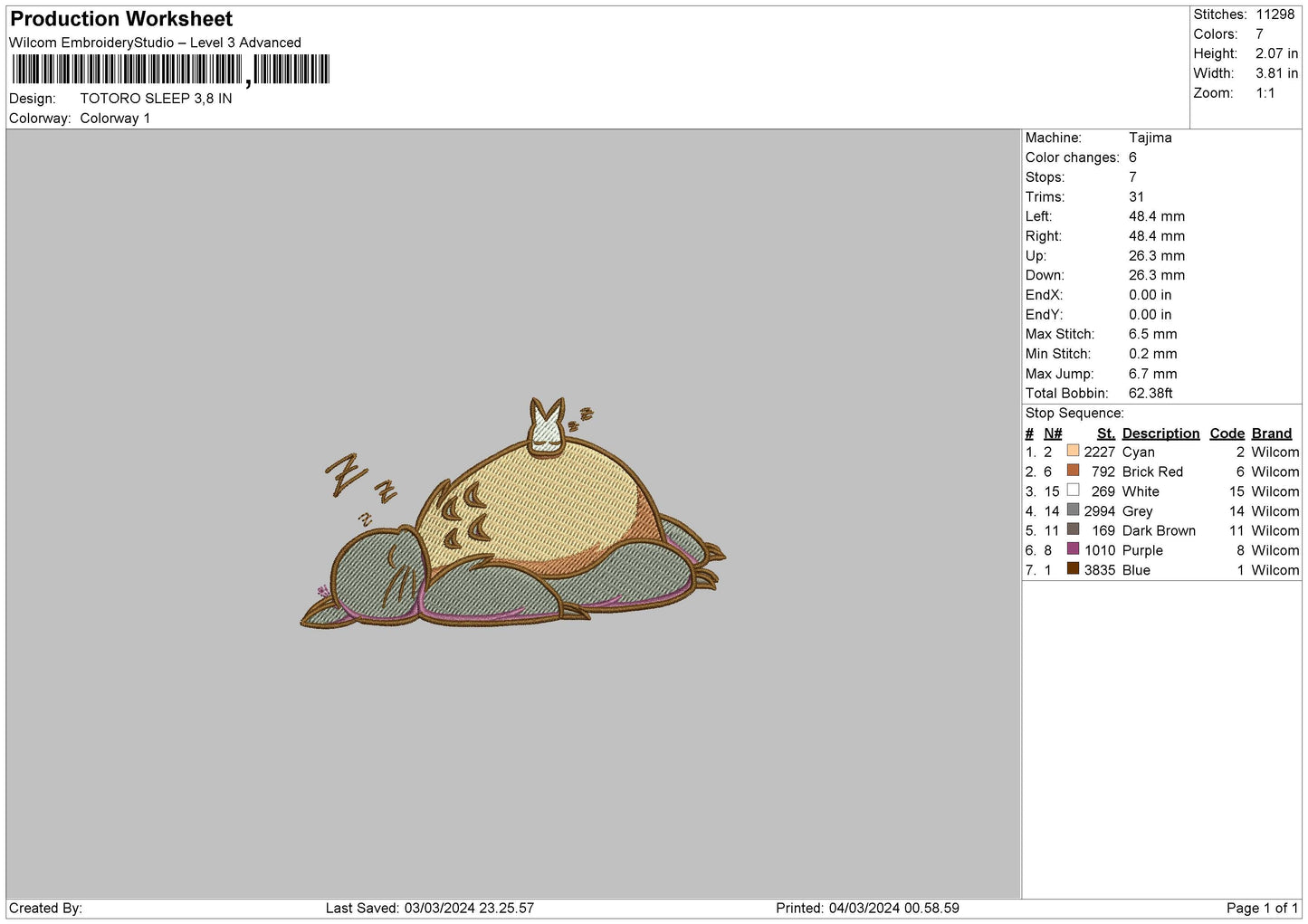Image resolution: width=1308 pixels, height=924 pixels.
Task: Click the Stitches value 11298
Action: 1275,14
